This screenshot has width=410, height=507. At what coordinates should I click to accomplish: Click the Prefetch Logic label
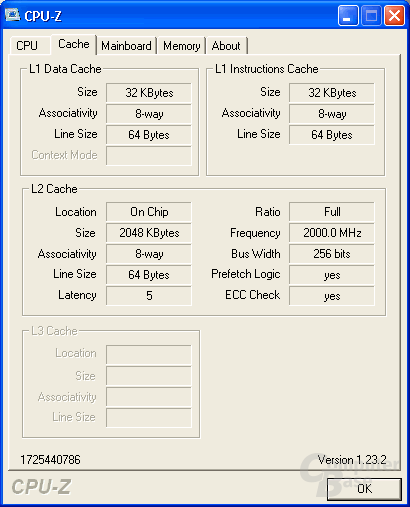[246, 274]
